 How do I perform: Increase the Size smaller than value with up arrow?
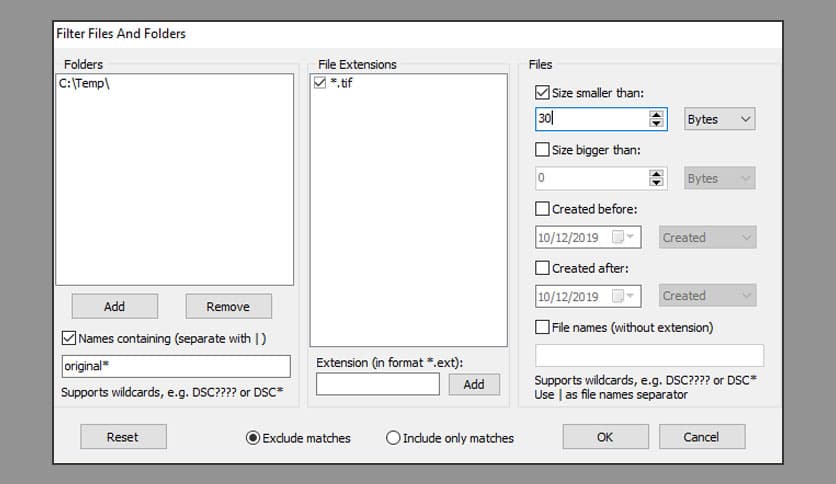pyautogui.click(x=656, y=115)
